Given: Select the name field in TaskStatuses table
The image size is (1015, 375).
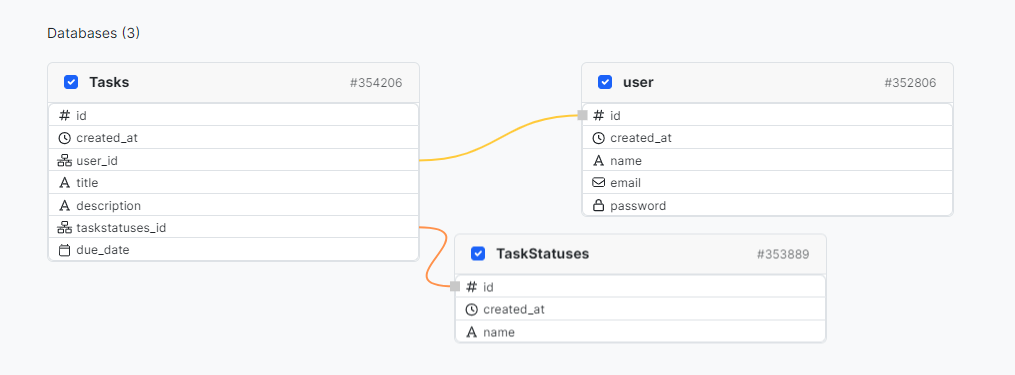Looking at the screenshot, I should [x=640, y=332].
